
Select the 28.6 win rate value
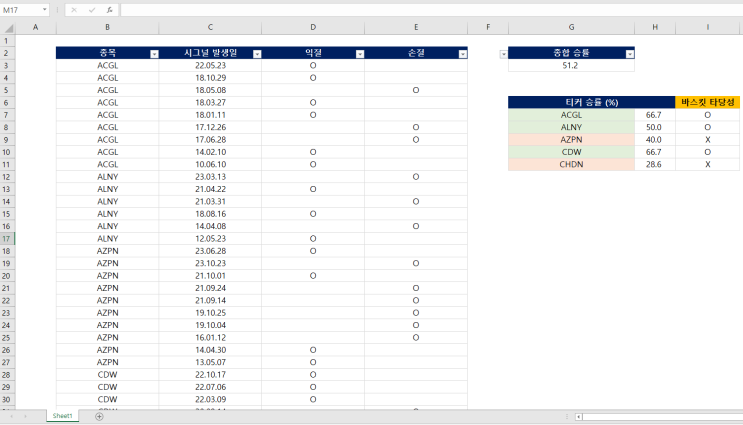pos(654,164)
